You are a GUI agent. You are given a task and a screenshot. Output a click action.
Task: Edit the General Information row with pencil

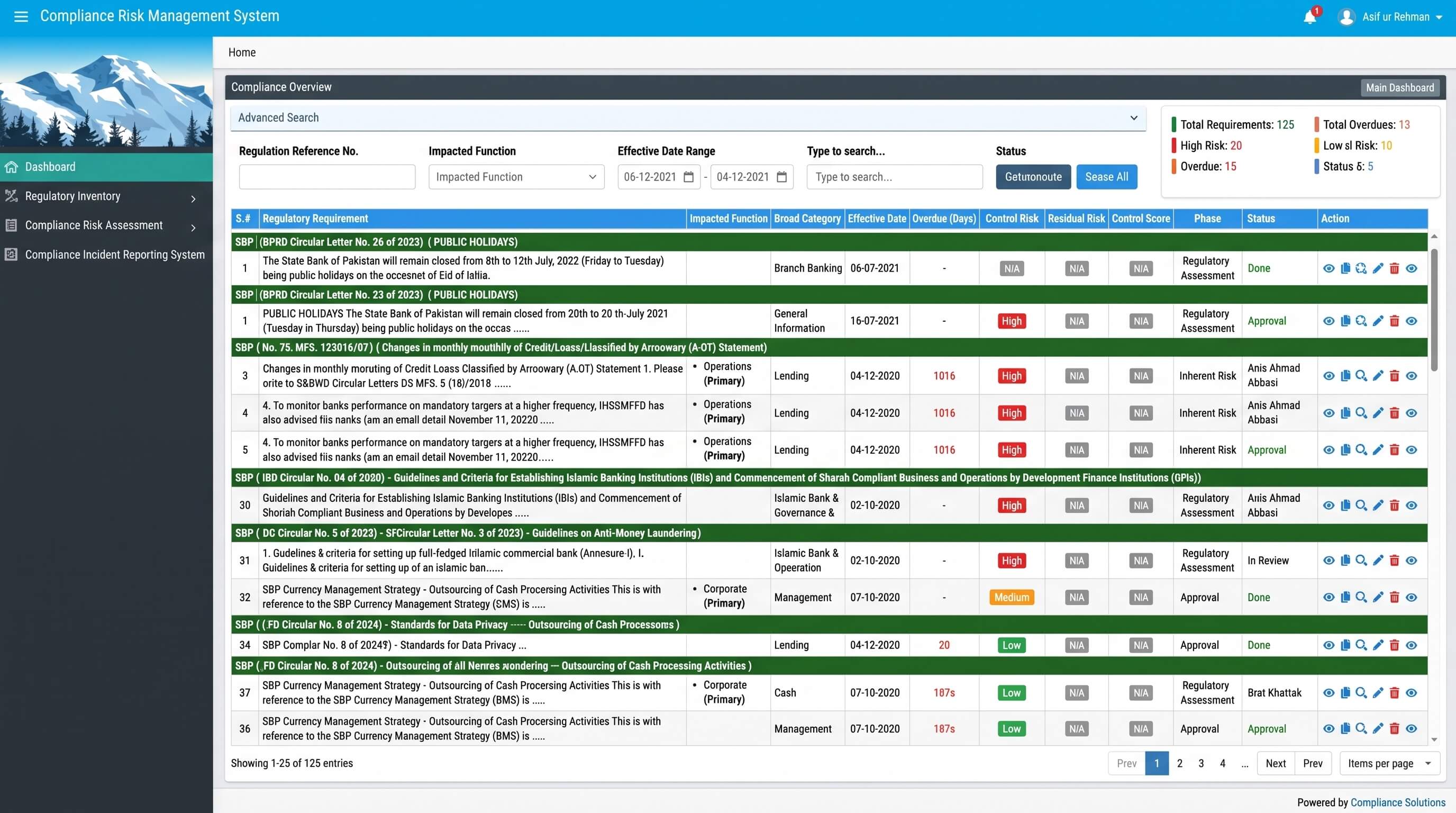click(x=1378, y=321)
